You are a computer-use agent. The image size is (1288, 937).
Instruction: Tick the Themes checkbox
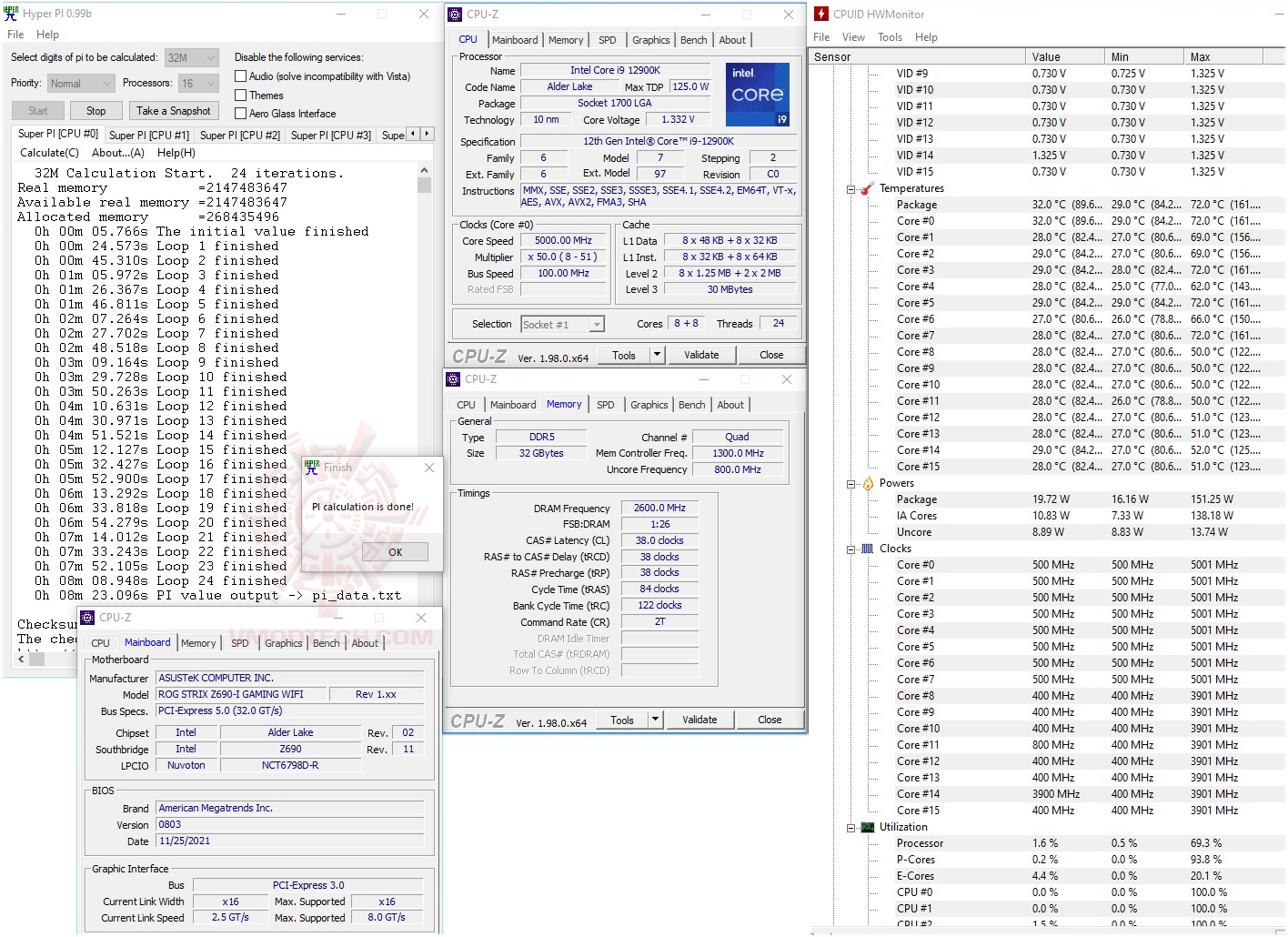click(x=241, y=95)
